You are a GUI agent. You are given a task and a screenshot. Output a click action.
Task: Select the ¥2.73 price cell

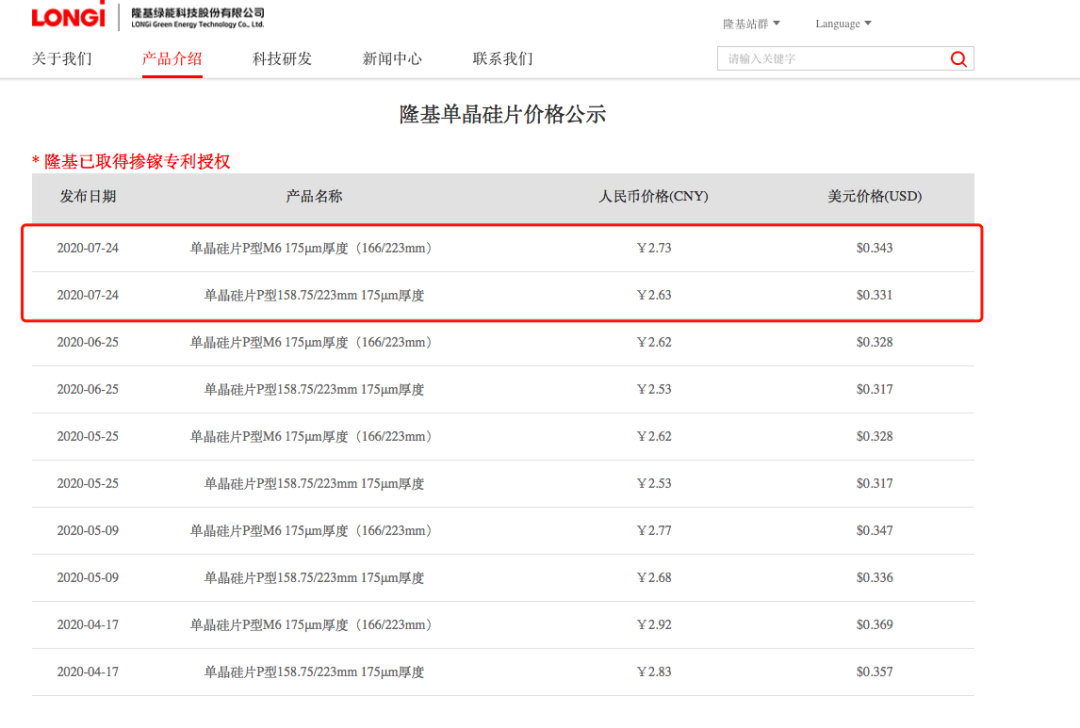point(654,248)
